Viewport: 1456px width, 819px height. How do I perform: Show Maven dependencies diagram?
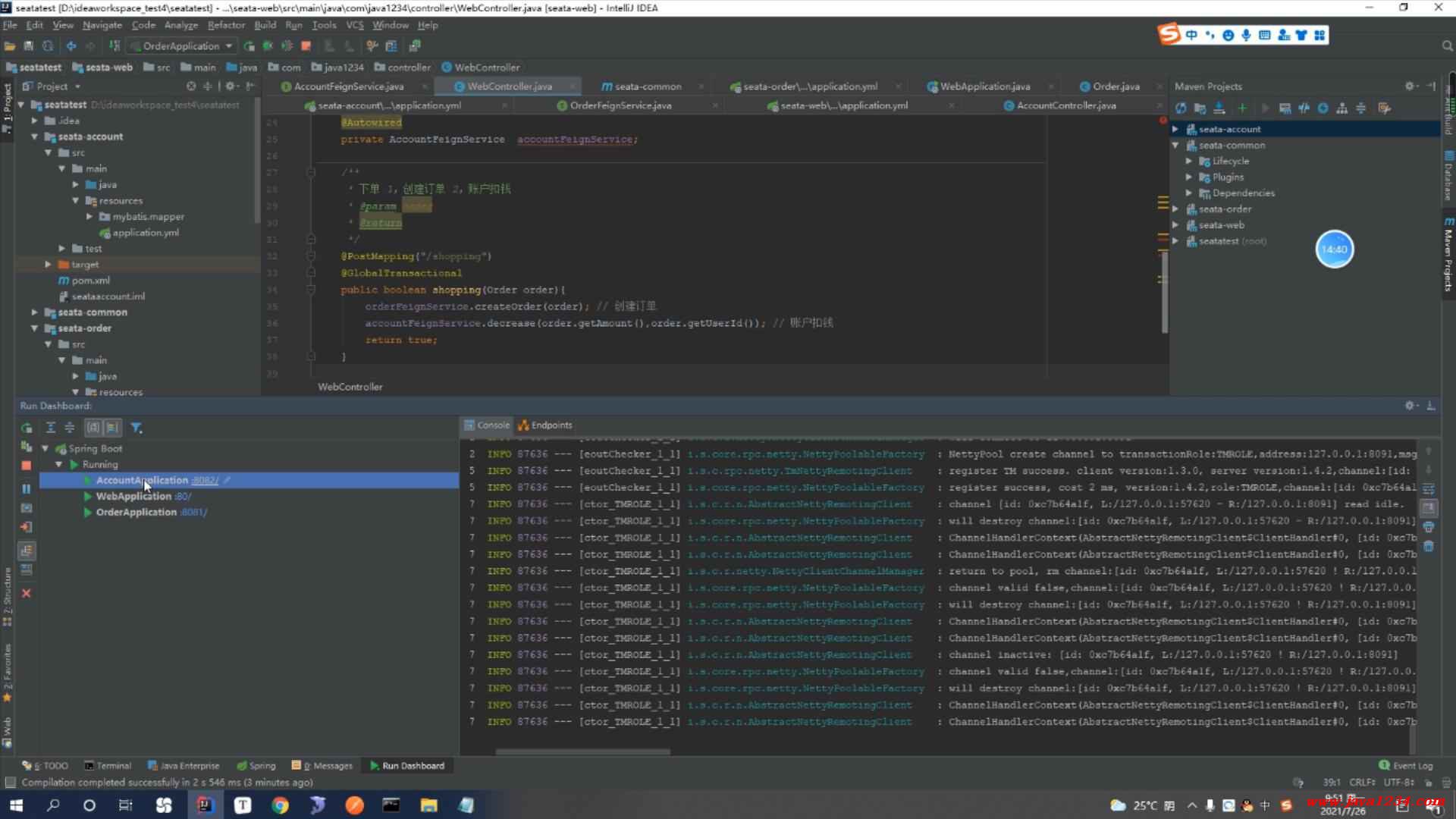pos(1342,108)
